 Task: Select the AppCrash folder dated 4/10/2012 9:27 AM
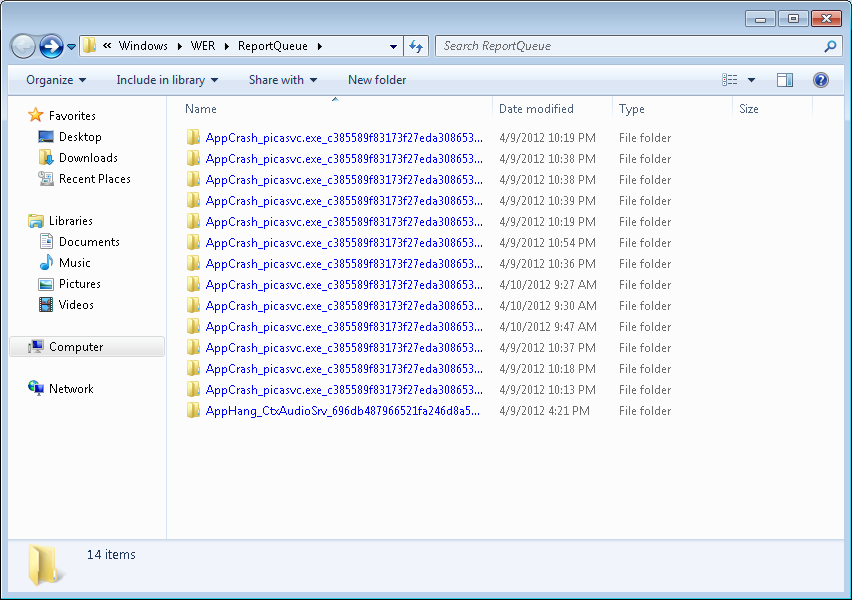344,285
